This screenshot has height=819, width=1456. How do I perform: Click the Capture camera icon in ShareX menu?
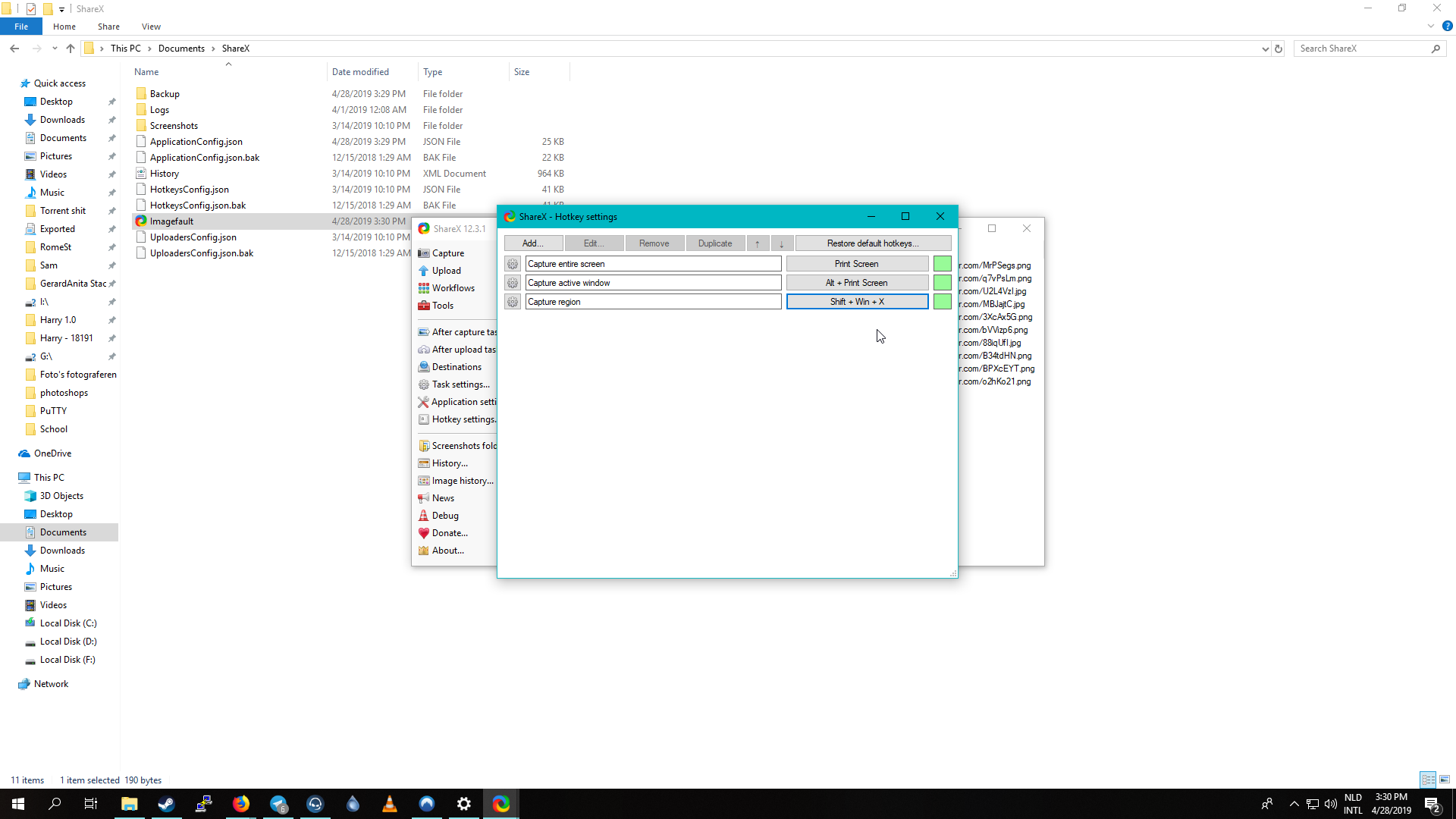[424, 253]
